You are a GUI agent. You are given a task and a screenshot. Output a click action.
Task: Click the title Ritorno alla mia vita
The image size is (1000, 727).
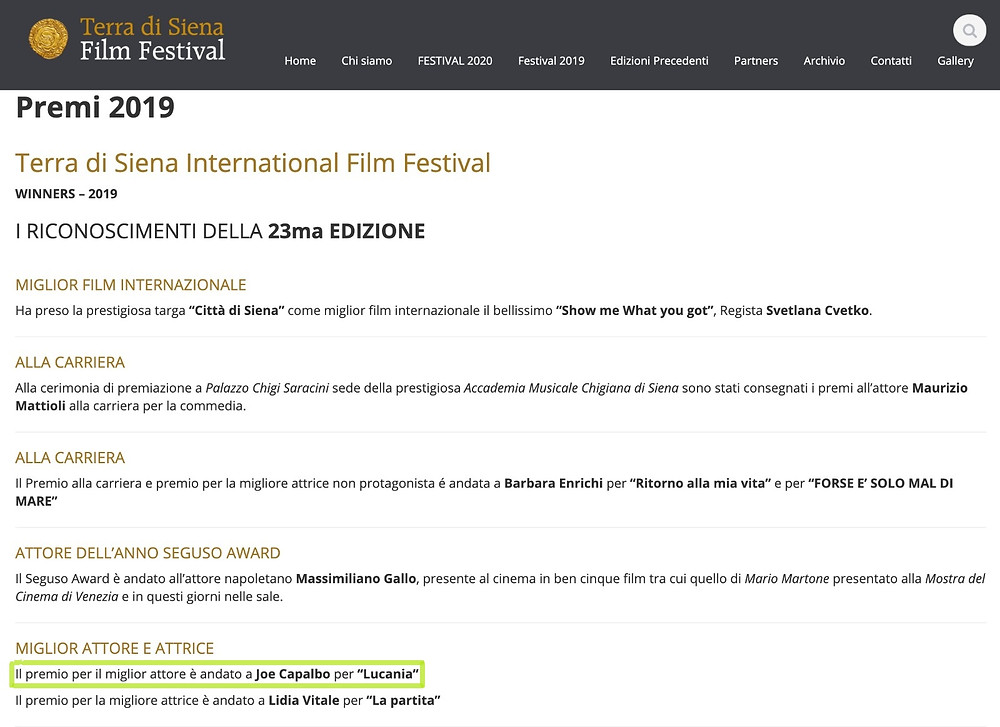pos(700,483)
